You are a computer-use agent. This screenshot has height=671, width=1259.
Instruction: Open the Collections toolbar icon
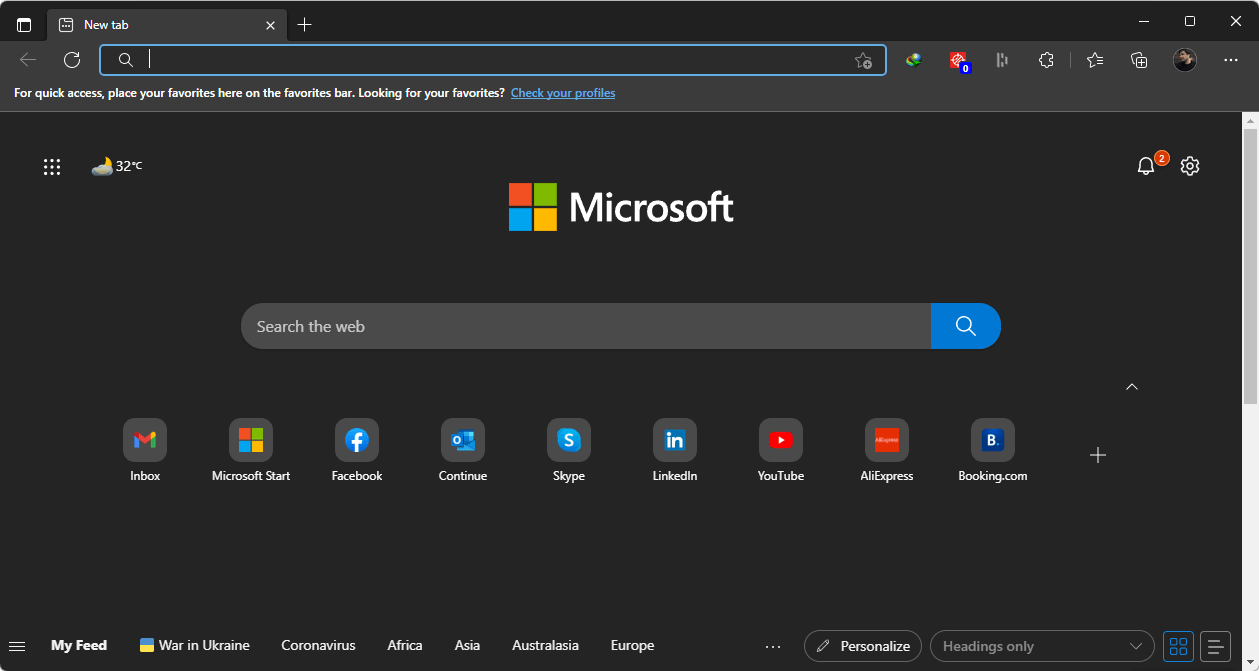point(1139,60)
